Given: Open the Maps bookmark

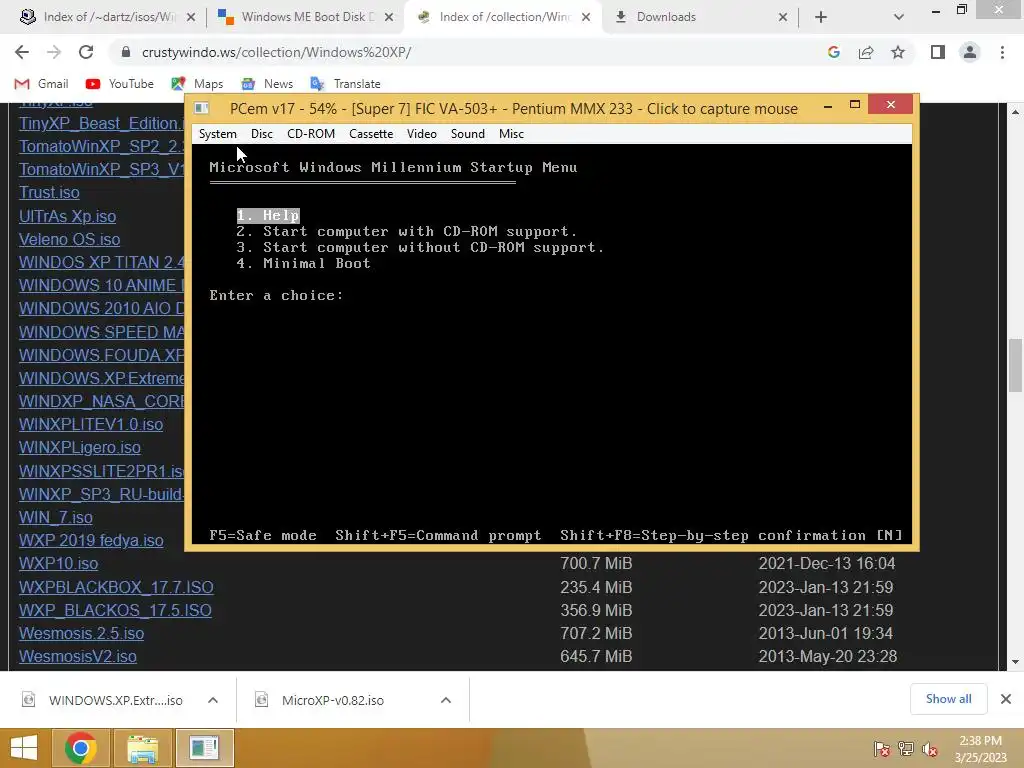Looking at the screenshot, I should [x=197, y=84].
